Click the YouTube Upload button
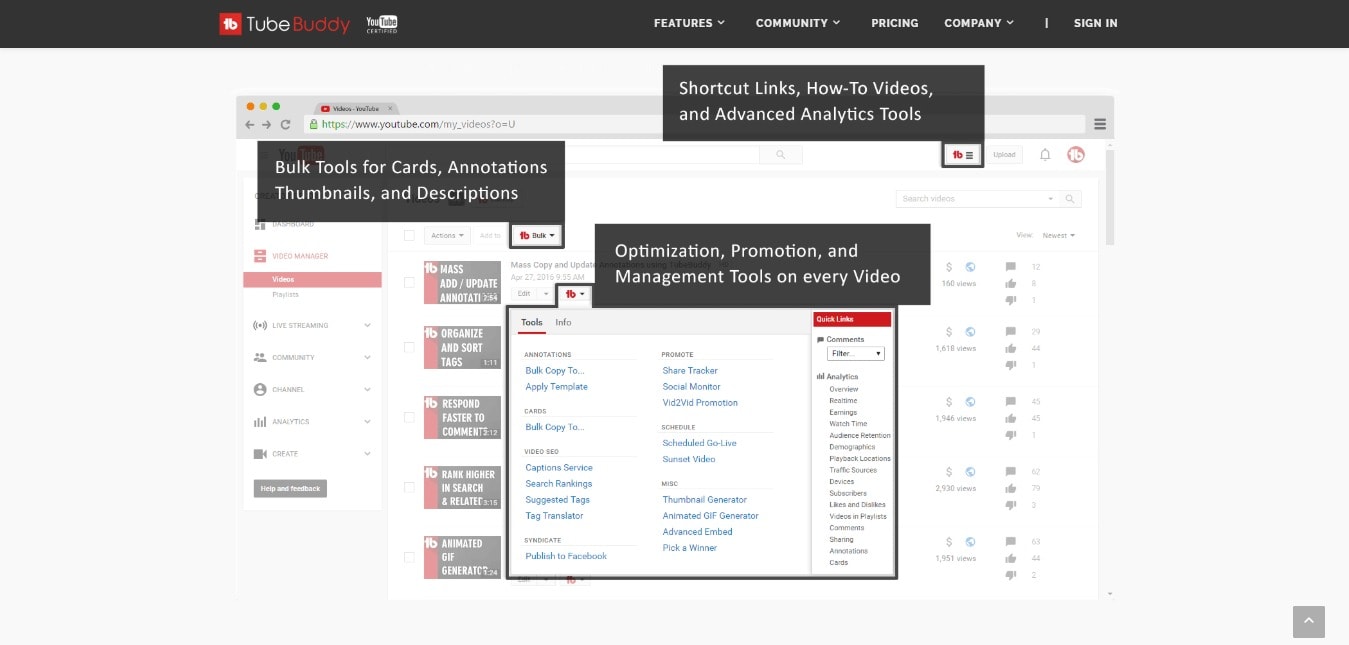This screenshot has width=1349, height=645. 1004,155
